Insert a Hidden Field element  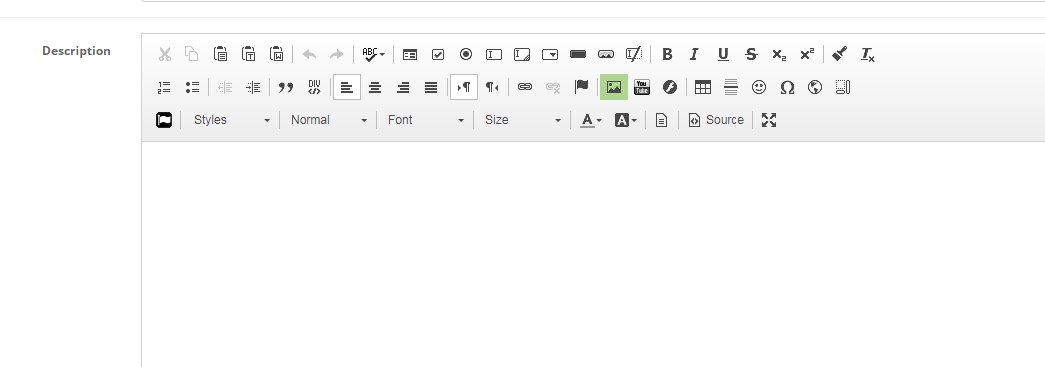(x=634, y=55)
